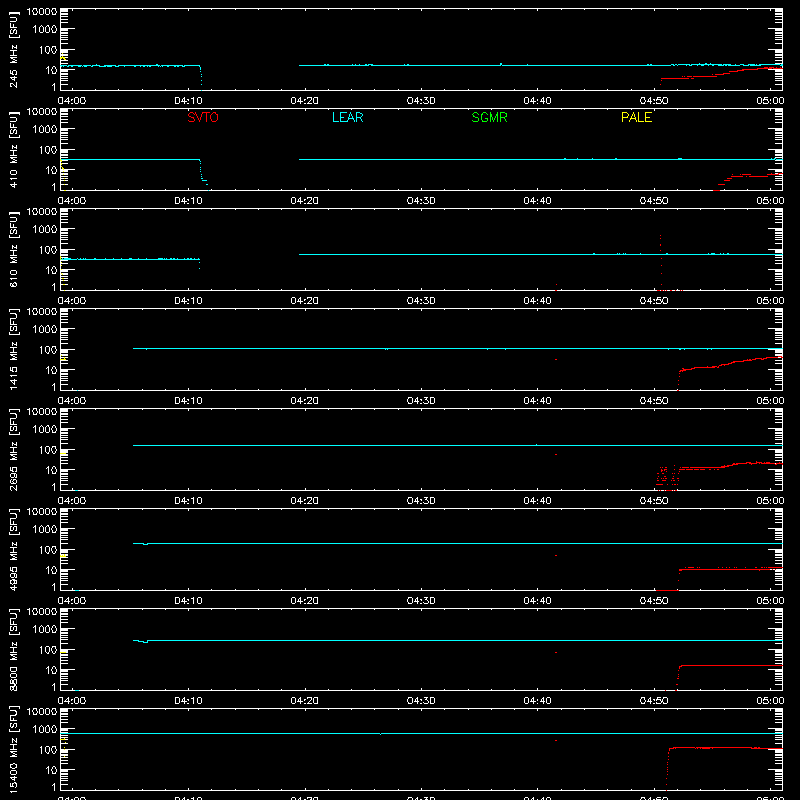This screenshot has height=800, width=800.
Task: Click 04:10 time label under 245 MHz plot
Action: (188, 101)
